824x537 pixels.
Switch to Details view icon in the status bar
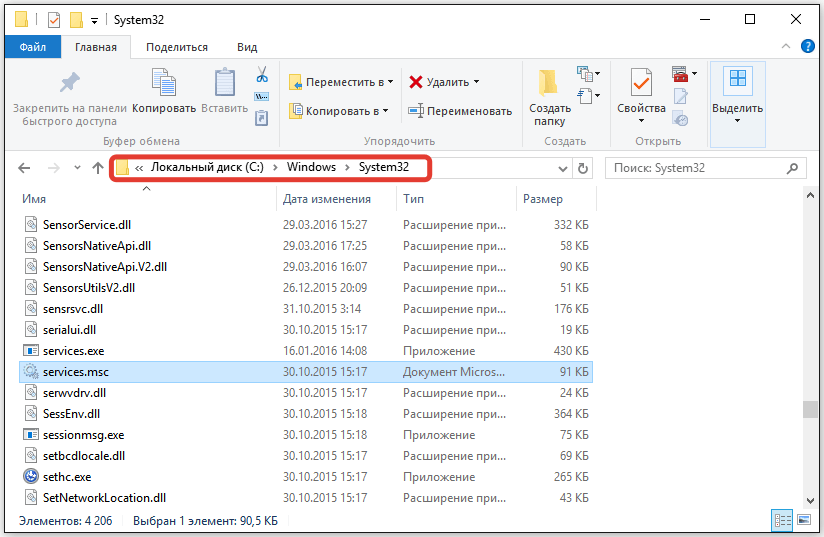click(782, 521)
